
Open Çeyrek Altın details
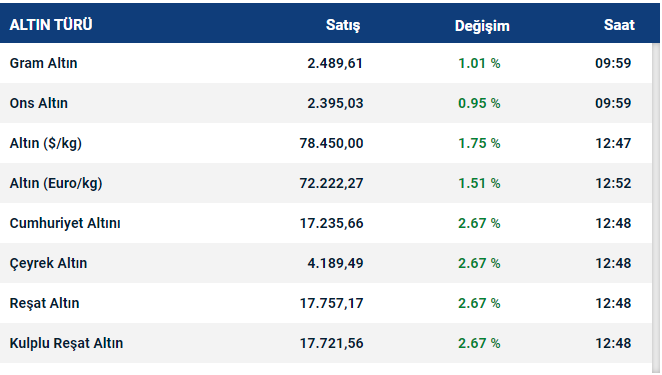pyautogui.click(x=49, y=264)
